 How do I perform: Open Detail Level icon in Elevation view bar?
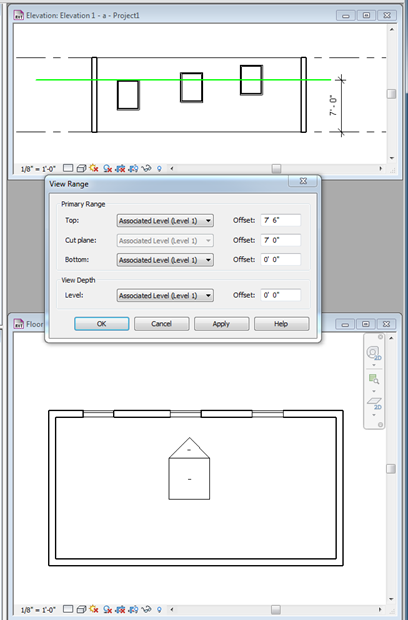coord(68,168)
